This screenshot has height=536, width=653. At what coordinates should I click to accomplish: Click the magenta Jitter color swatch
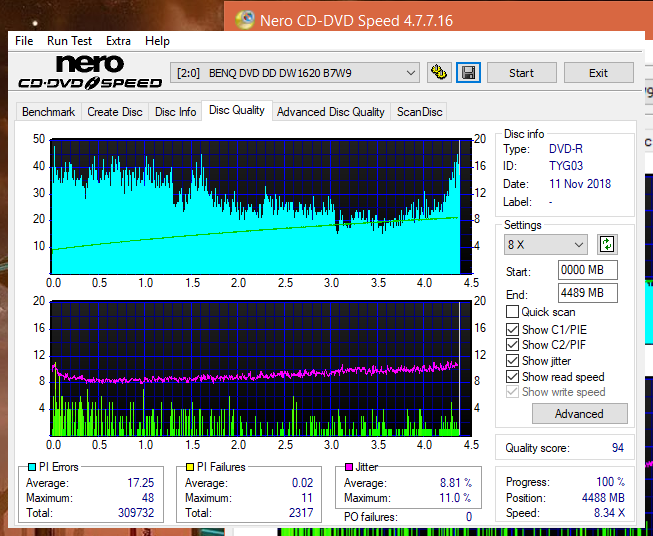point(349,467)
